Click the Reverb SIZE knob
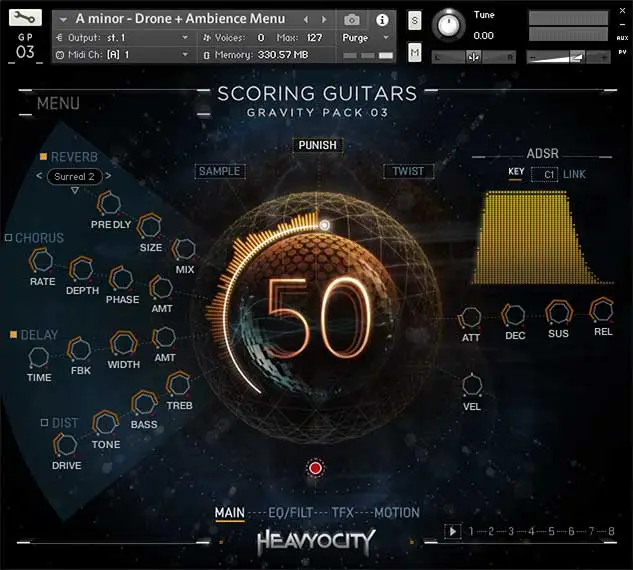This screenshot has height=570, width=633. 149,226
